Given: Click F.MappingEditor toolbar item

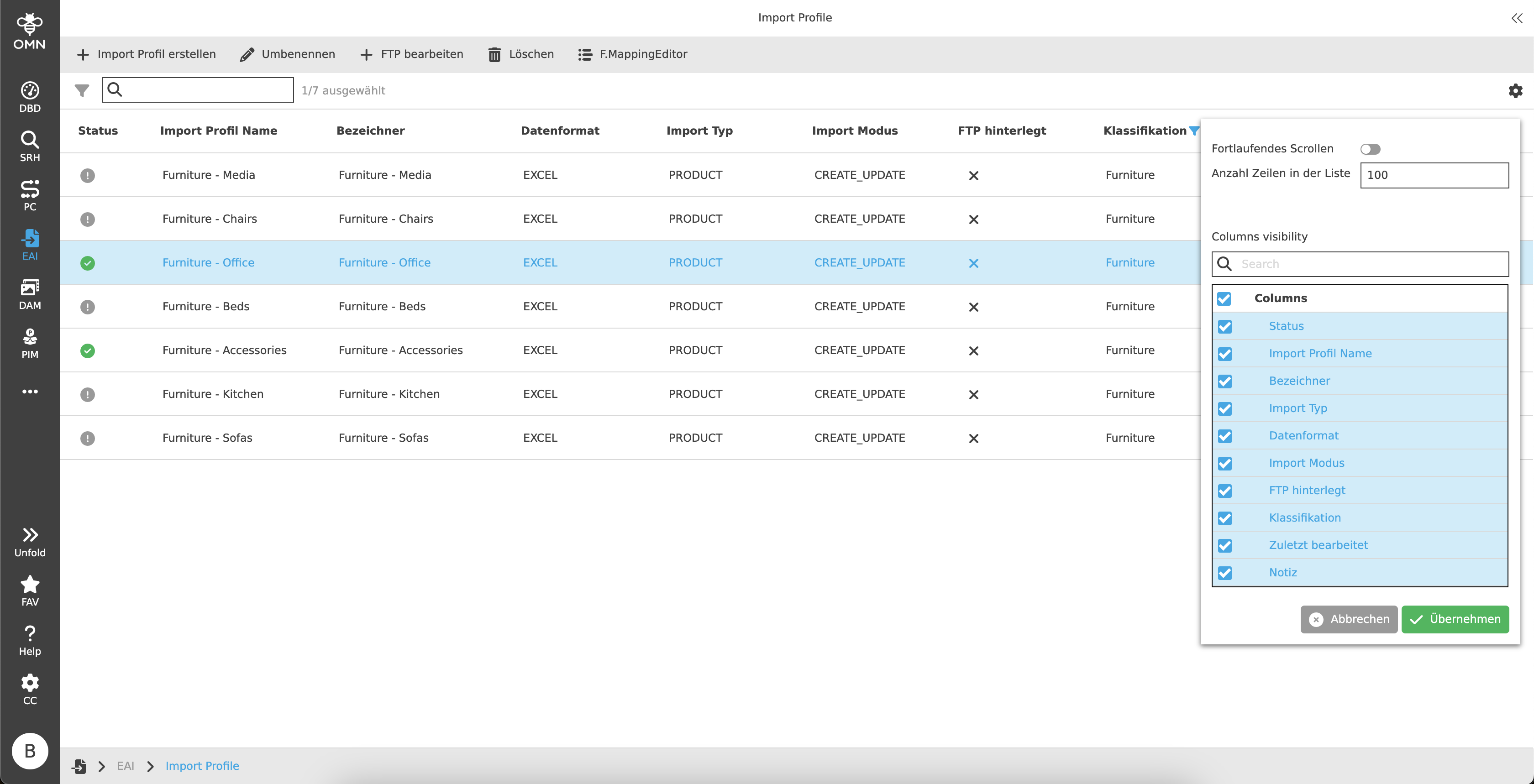Looking at the screenshot, I should [632, 54].
